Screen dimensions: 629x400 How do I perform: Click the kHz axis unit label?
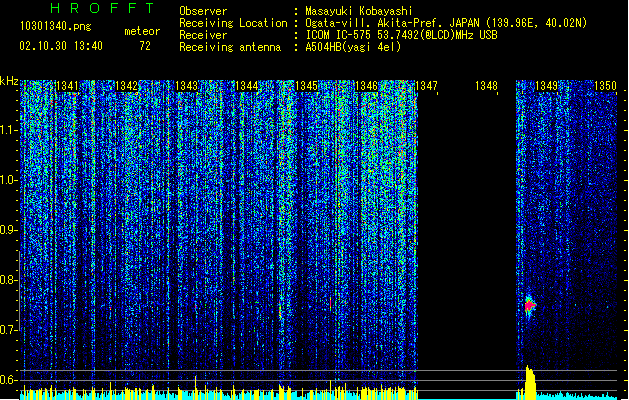click(x=9, y=81)
